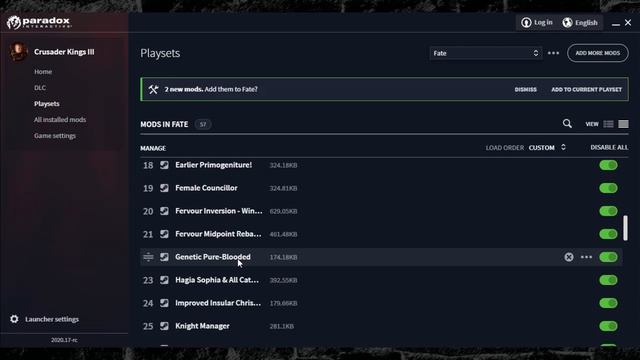
Task: Click the Hagia Sophia mod source icon
Action: [164, 280]
